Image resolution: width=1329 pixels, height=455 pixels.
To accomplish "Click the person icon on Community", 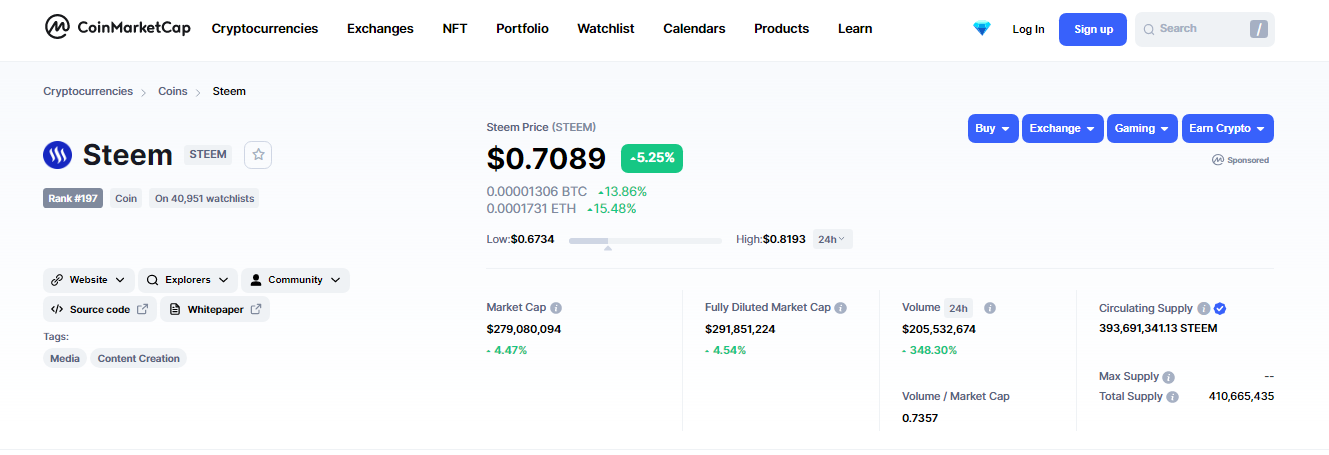I will (256, 280).
